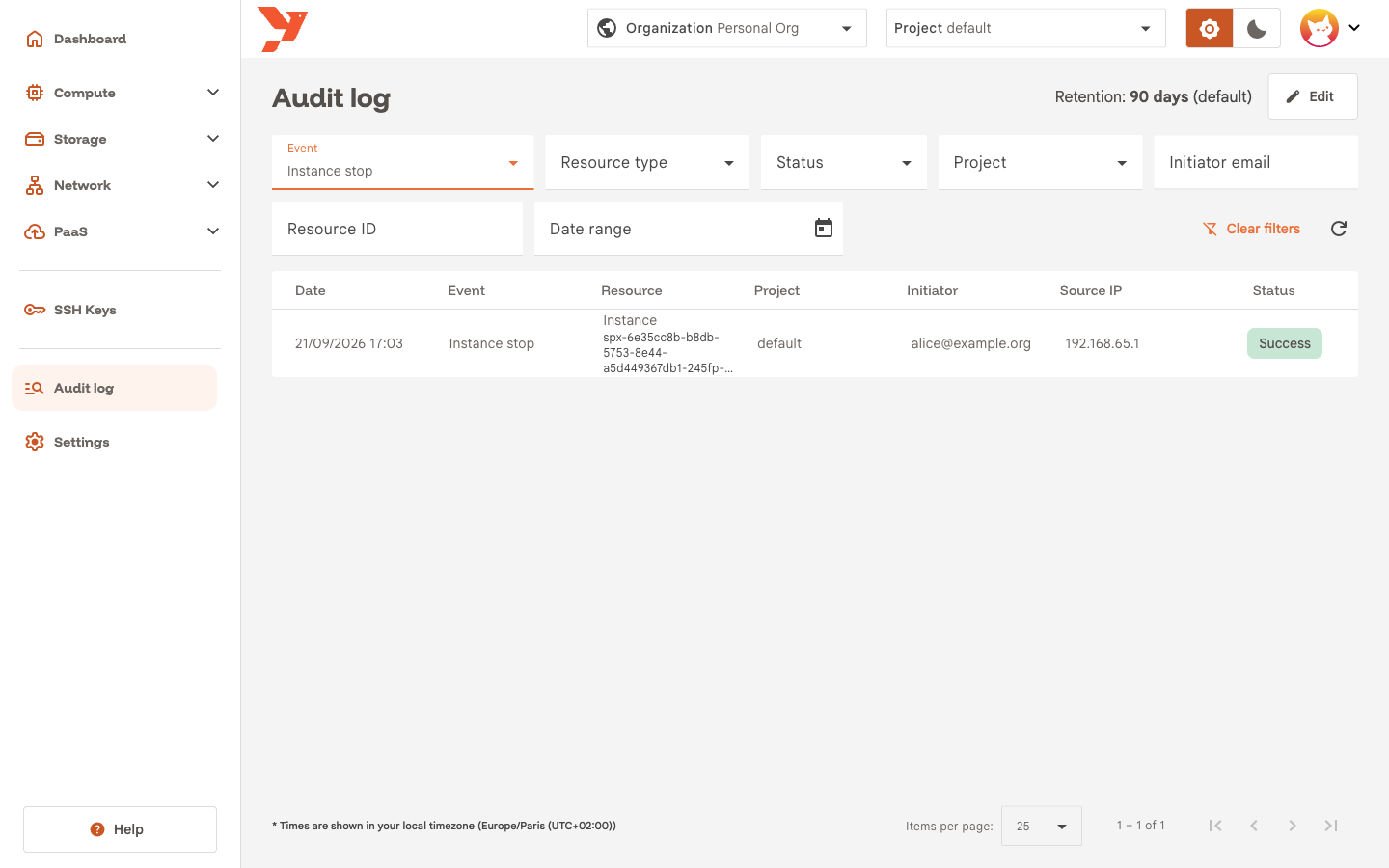Open the Project default selector dropdown
Image resolution: width=1389 pixels, height=868 pixels.
click(1026, 28)
